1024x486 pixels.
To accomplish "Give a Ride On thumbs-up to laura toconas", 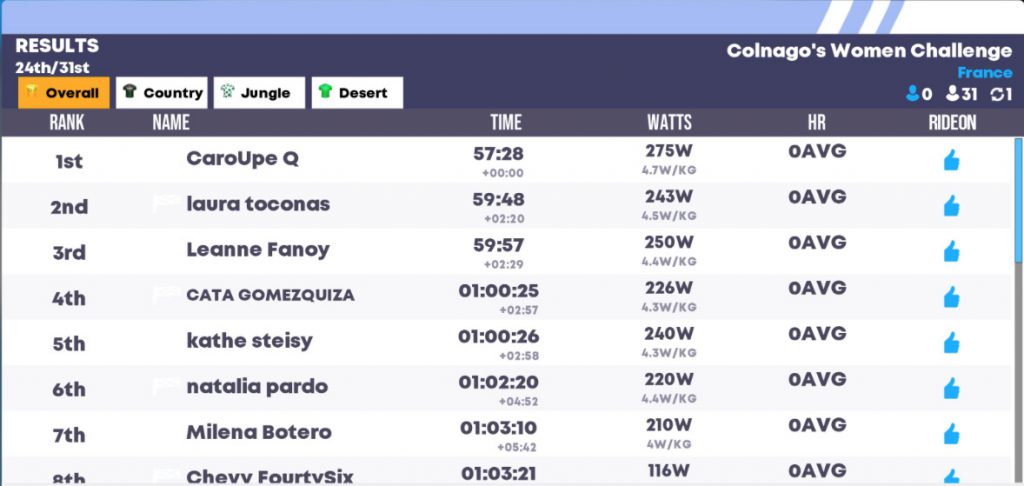I will (x=952, y=206).
